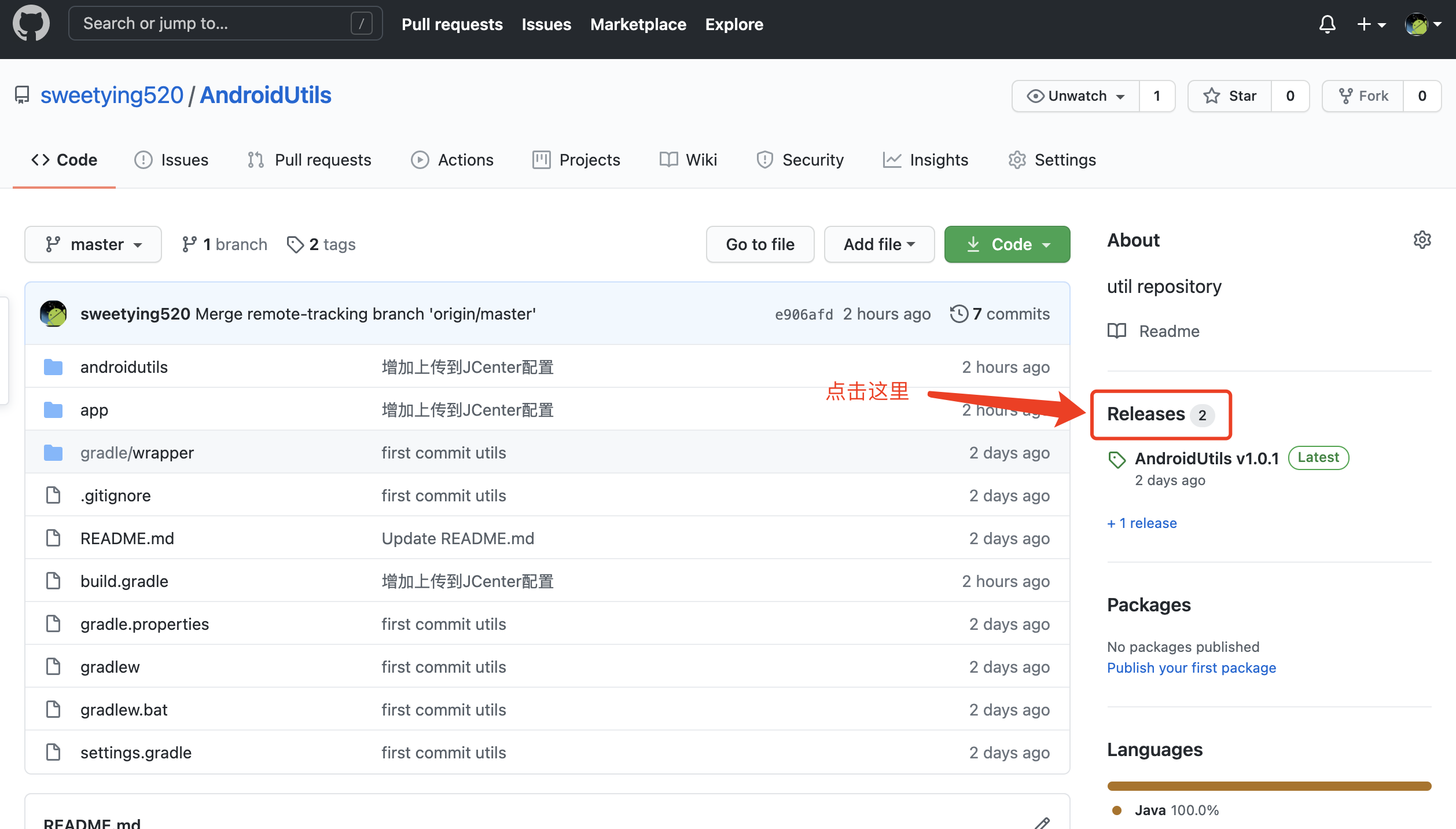Click the README edit pencil icon
Screen dimensions: 1456x829
[x=1042, y=823]
